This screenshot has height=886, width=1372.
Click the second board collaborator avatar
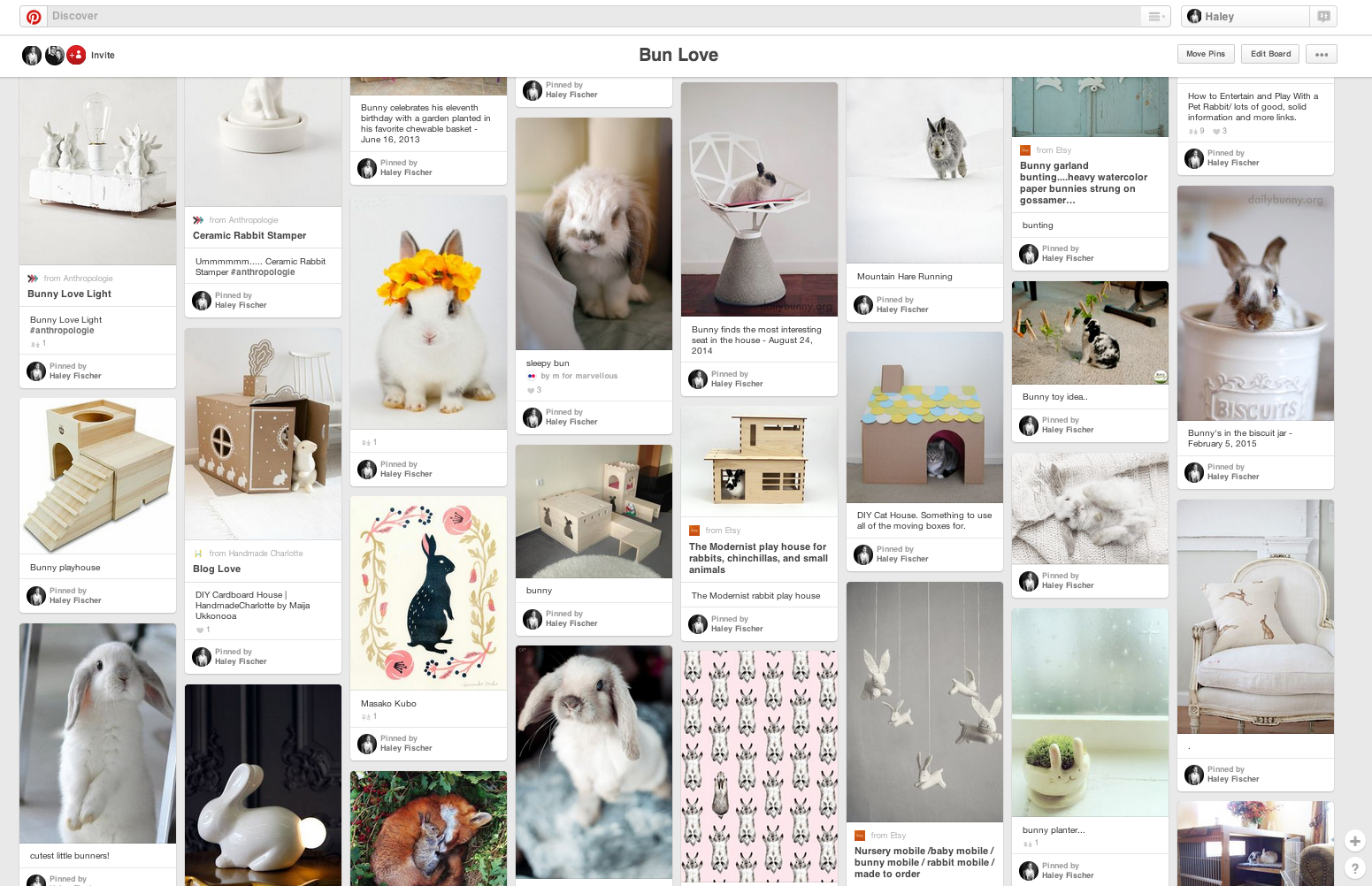pyautogui.click(x=55, y=55)
